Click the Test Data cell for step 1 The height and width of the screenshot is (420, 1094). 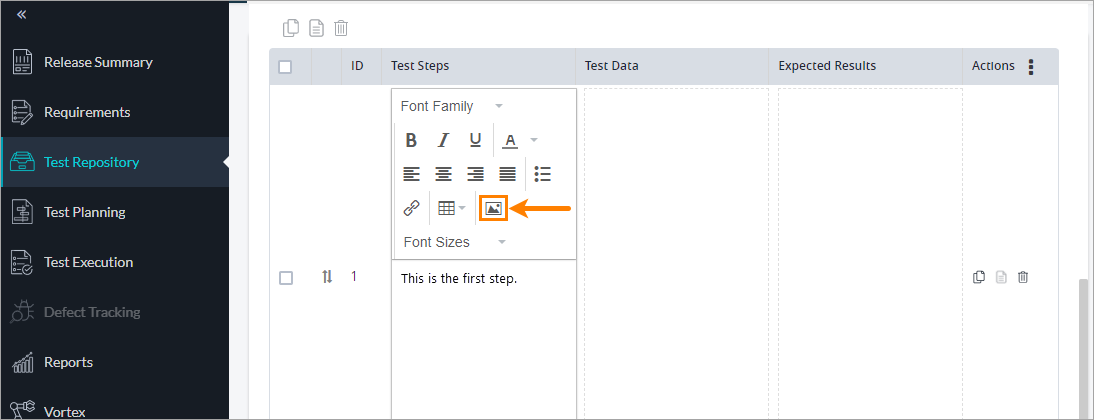coord(676,277)
